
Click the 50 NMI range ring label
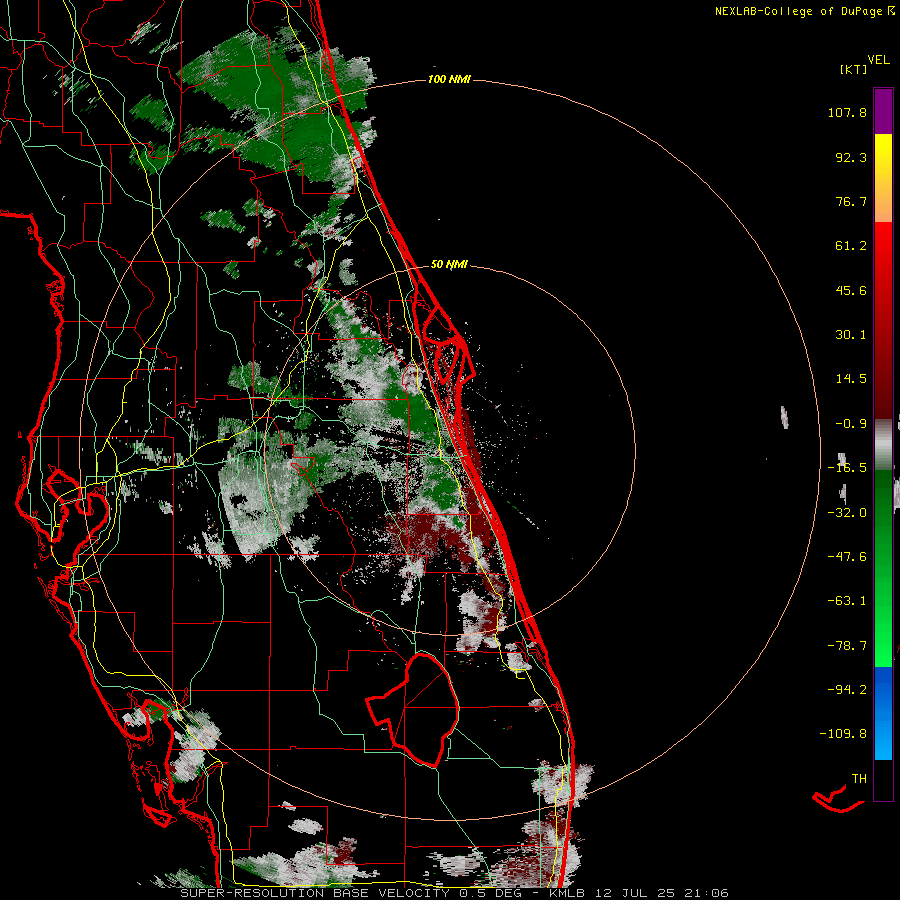(449, 265)
